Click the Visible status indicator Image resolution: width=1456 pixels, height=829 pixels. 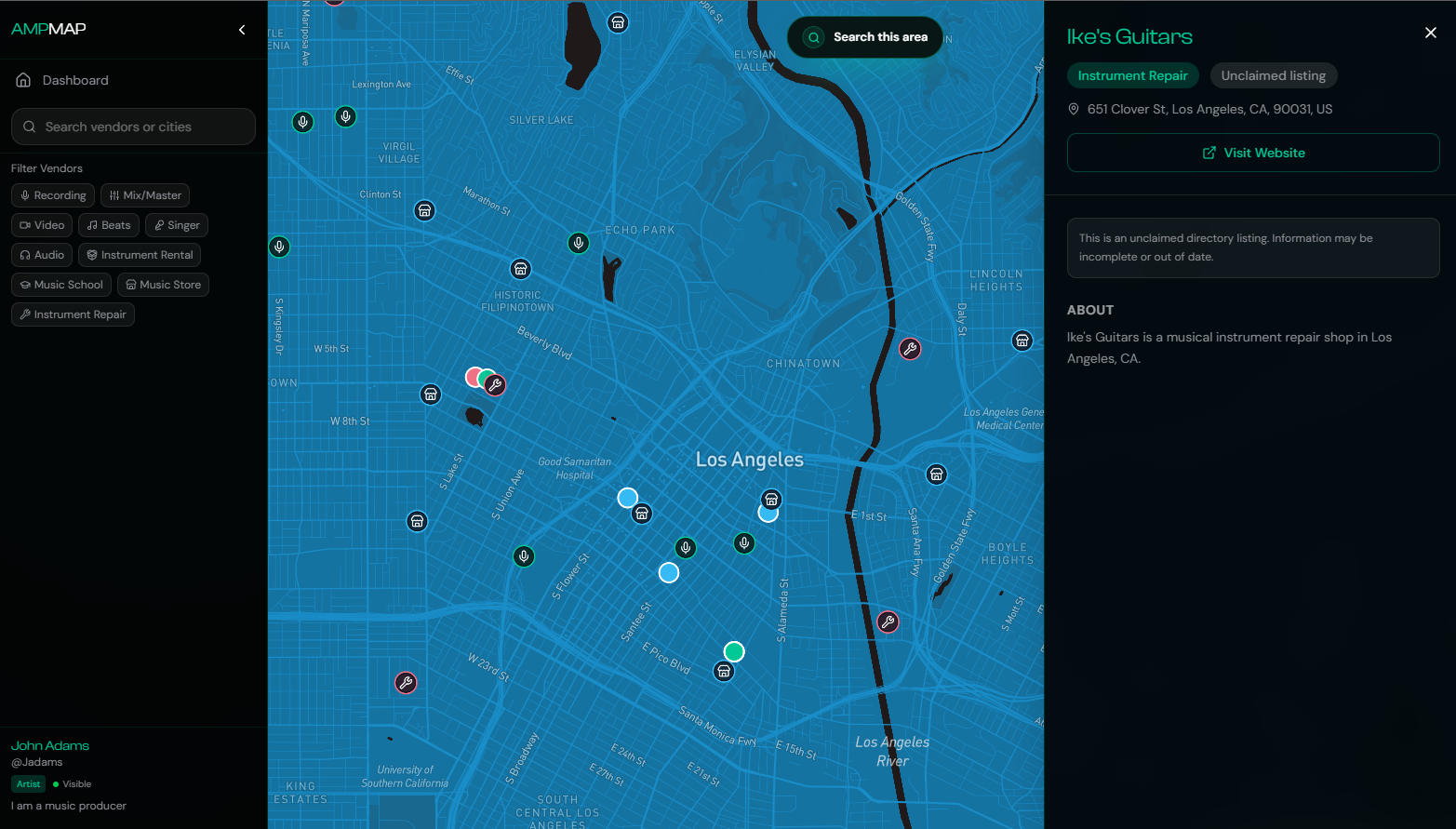(73, 784)
